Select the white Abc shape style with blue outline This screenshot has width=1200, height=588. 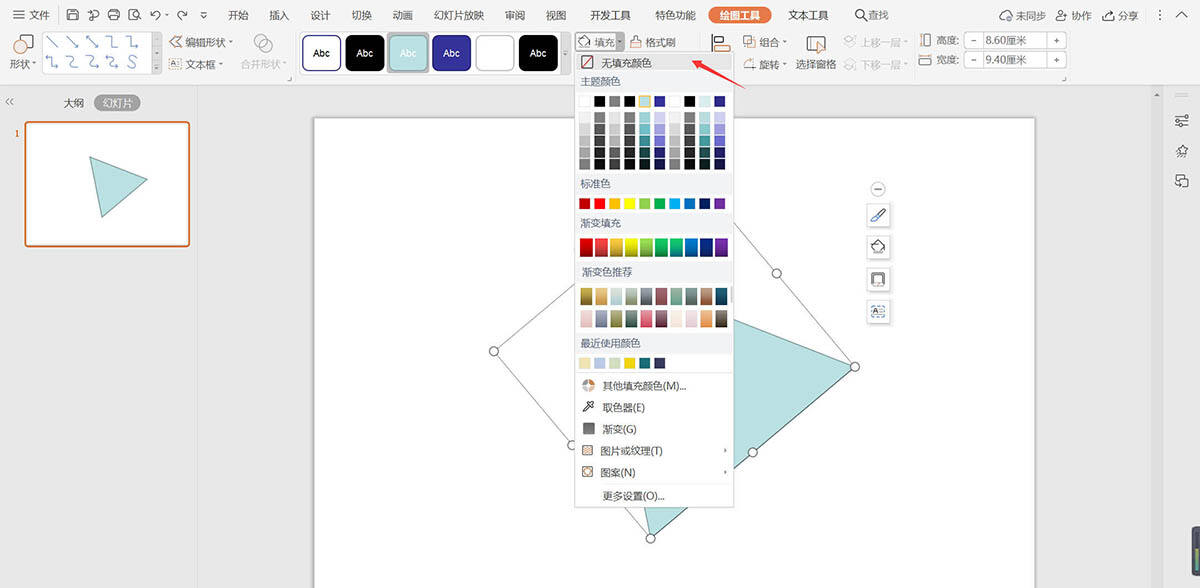(x=321, y=53)
